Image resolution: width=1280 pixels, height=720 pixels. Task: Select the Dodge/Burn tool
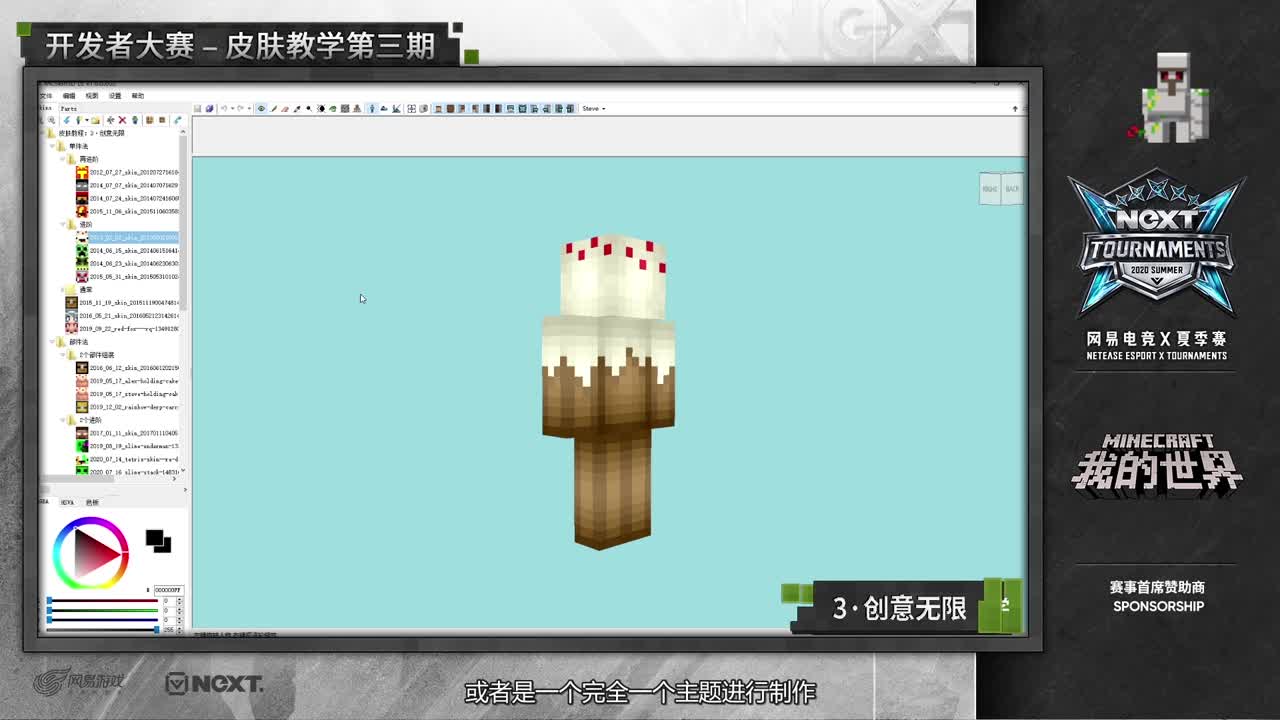pos(309,108)
